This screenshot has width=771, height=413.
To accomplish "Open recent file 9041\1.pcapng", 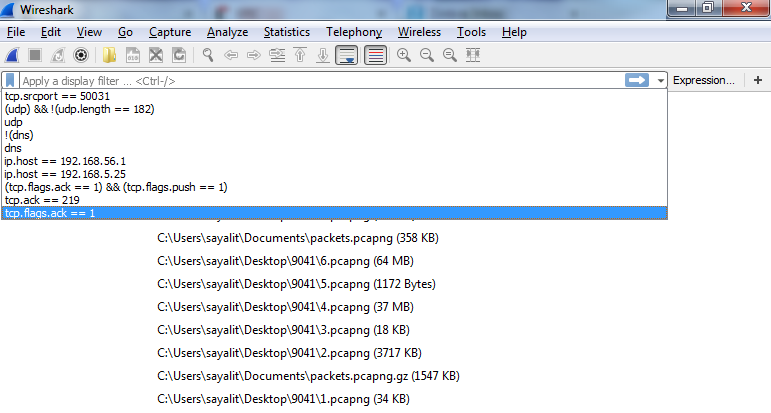I will (283, 399).
